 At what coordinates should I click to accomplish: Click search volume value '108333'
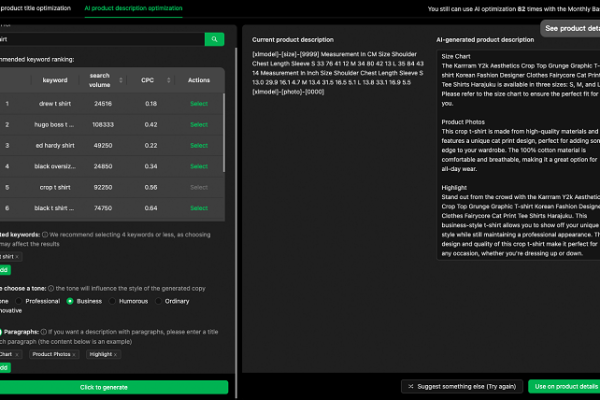[x=103, y=124]
